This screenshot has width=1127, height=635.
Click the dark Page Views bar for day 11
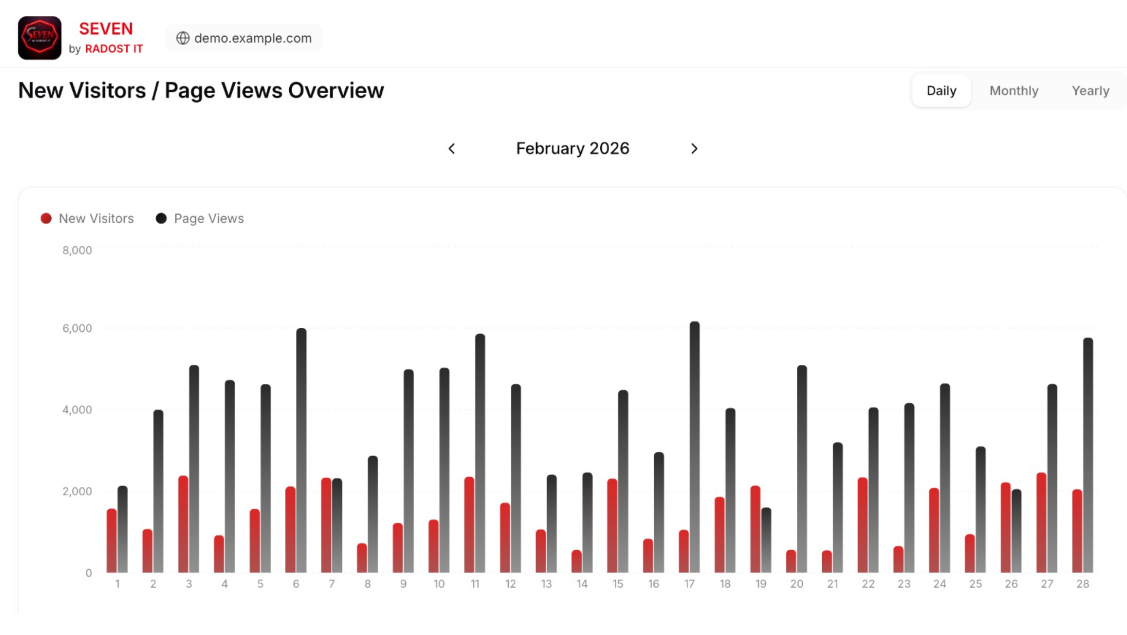[480, 454]
